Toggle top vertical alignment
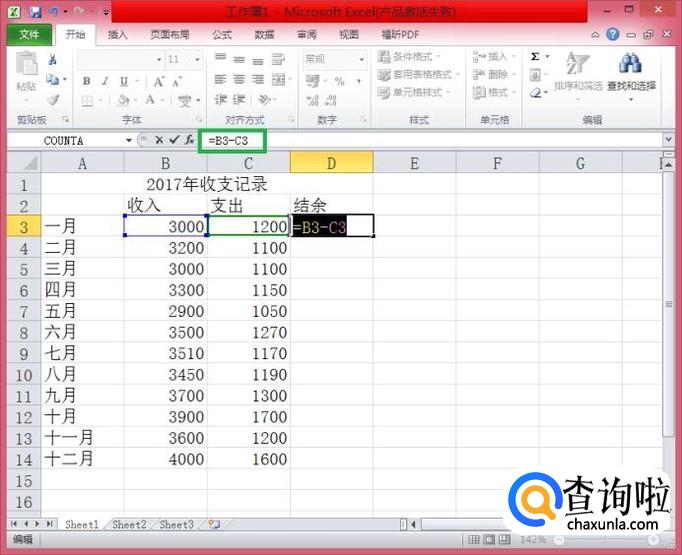 tap(221, 58)
